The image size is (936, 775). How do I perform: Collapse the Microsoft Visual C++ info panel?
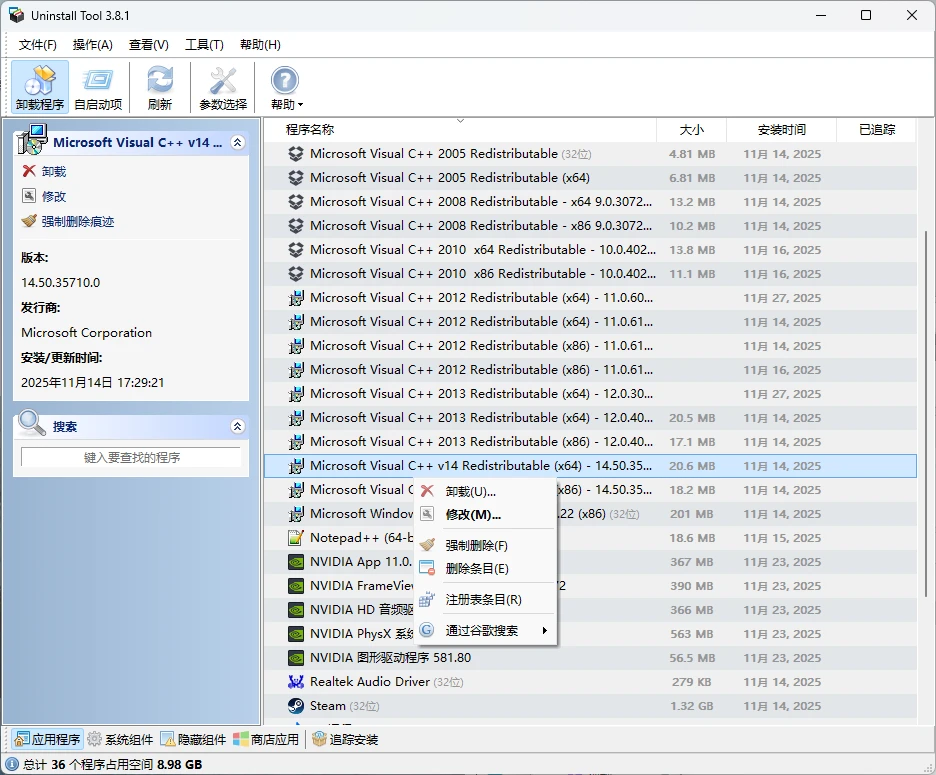pyautogui.click(x=237, y=142)
